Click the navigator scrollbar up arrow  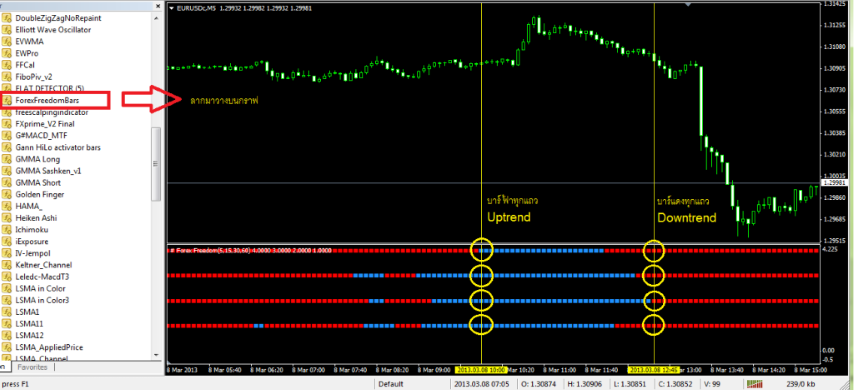(x=156, y=6)
